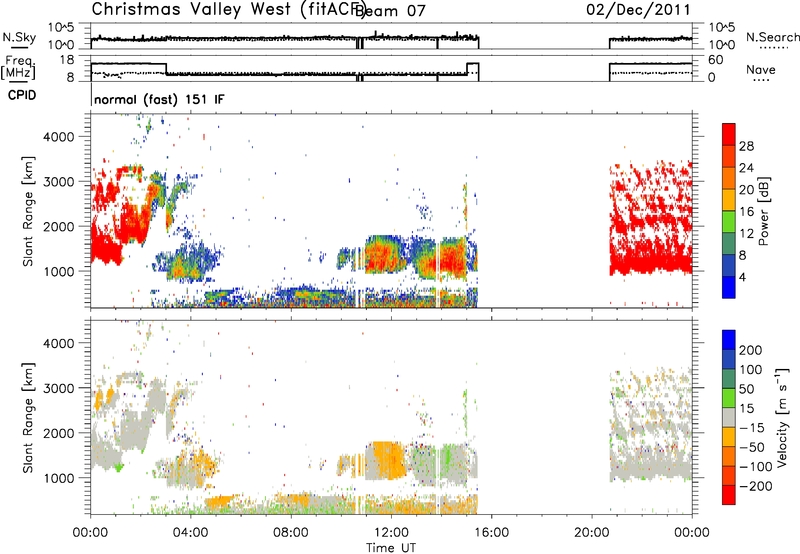
Task: Click the 'Nave' legend label
Action: pyautogui.click(x=760, y=70)
